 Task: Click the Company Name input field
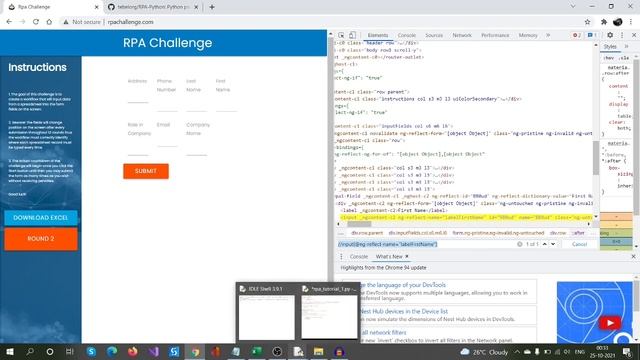[197, 150]
